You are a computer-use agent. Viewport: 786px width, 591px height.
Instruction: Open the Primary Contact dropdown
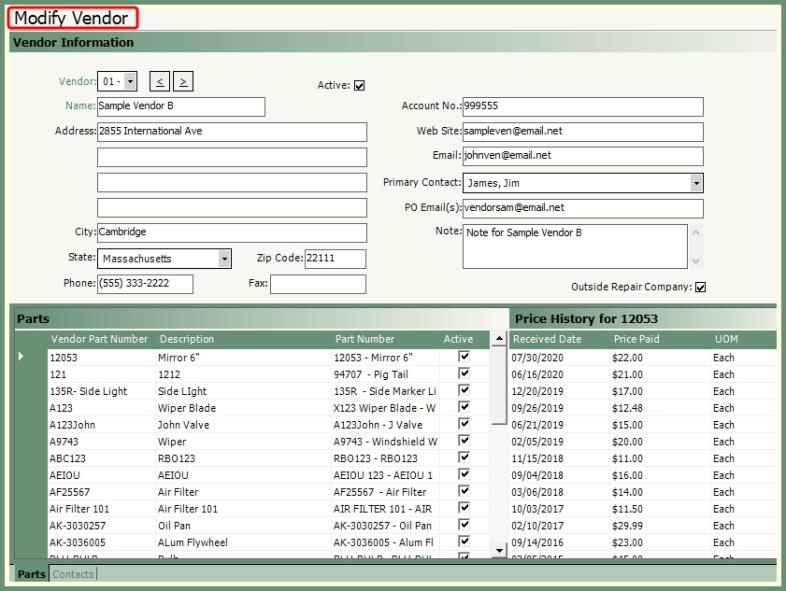(696, 183)
